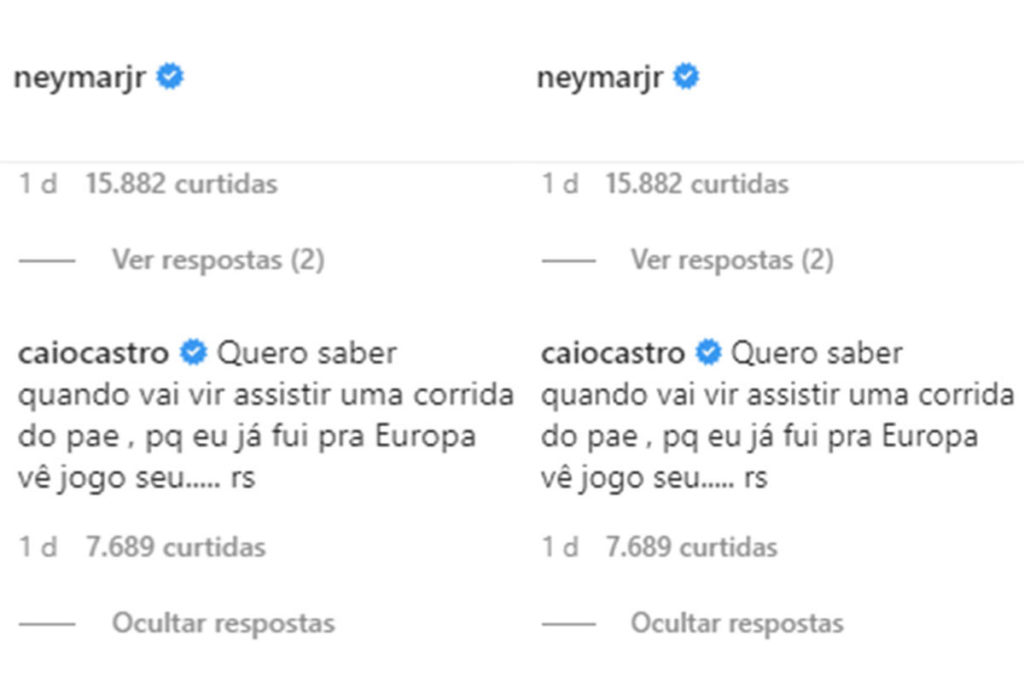
Task: View "15.882 curtidas" likes list, left panel
Action: pyautogui.click(x=181, y=184)
